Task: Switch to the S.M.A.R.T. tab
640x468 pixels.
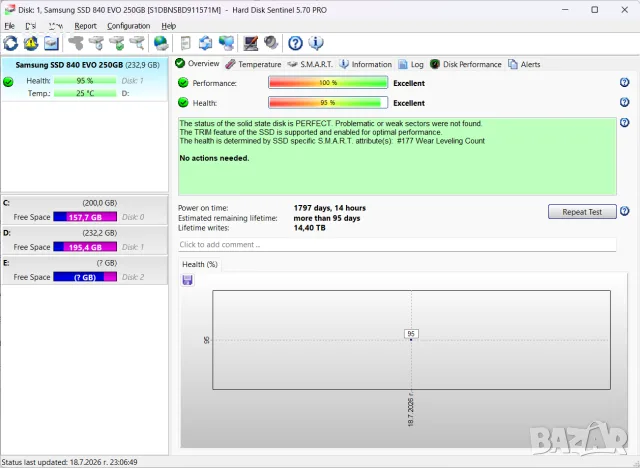Action: pos(310,64)
